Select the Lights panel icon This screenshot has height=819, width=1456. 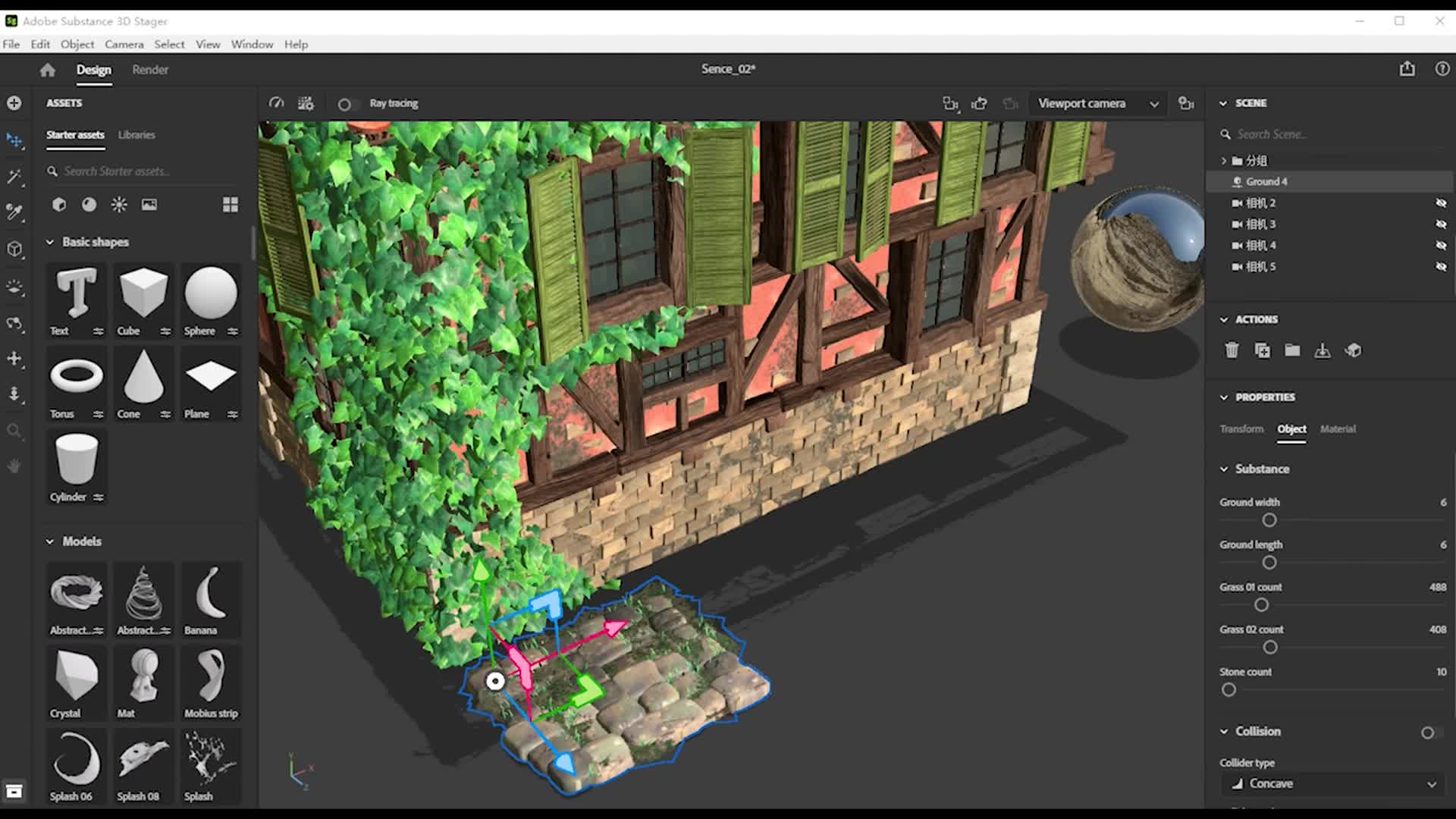pos(119,204)
